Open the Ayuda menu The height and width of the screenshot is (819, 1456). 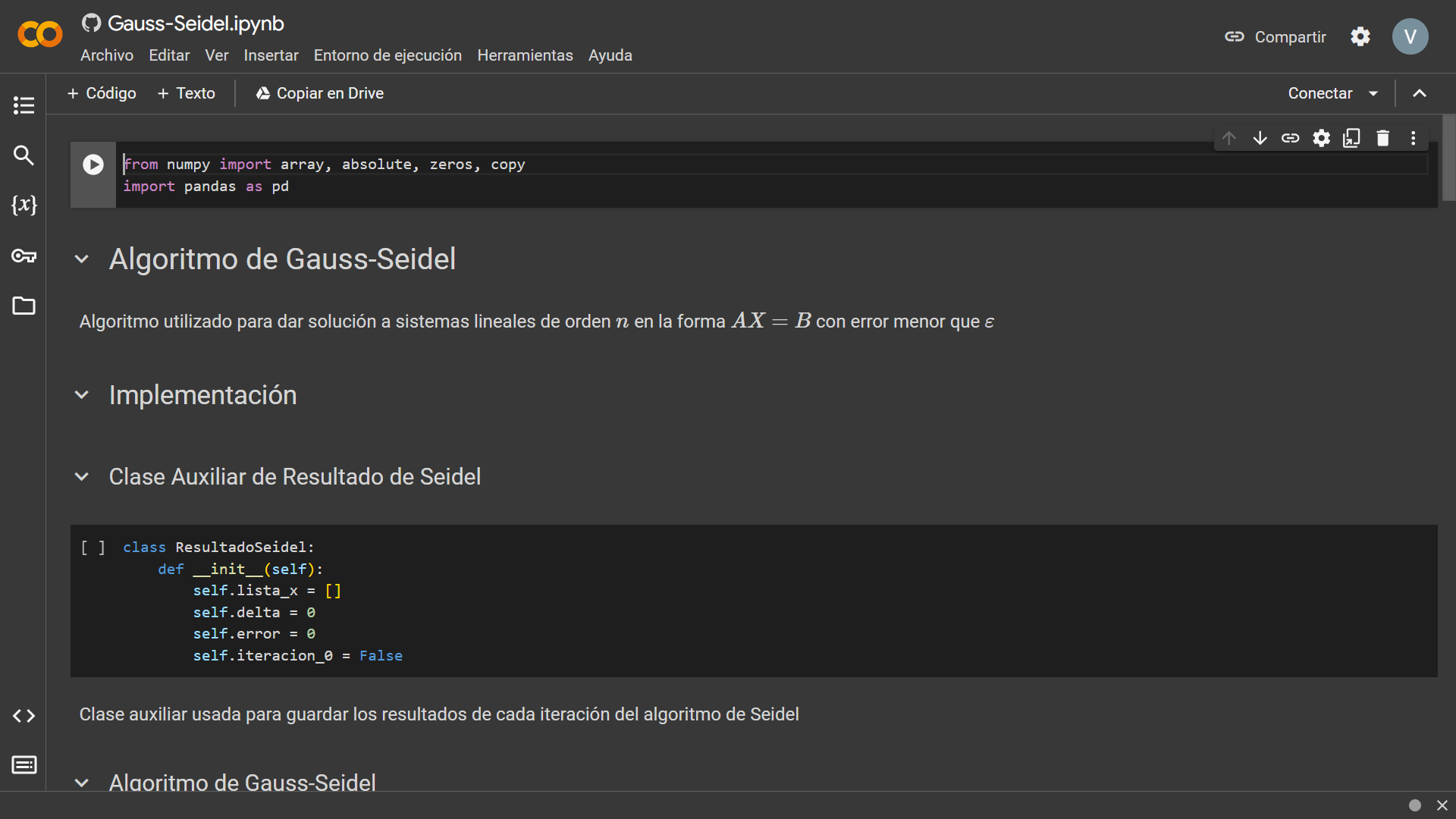click(610, 55)
